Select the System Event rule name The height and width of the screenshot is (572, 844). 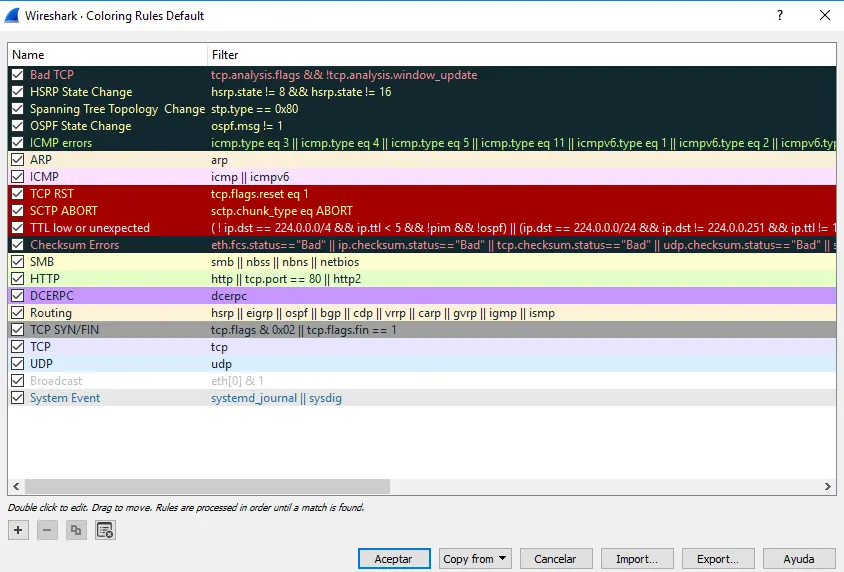65,398
